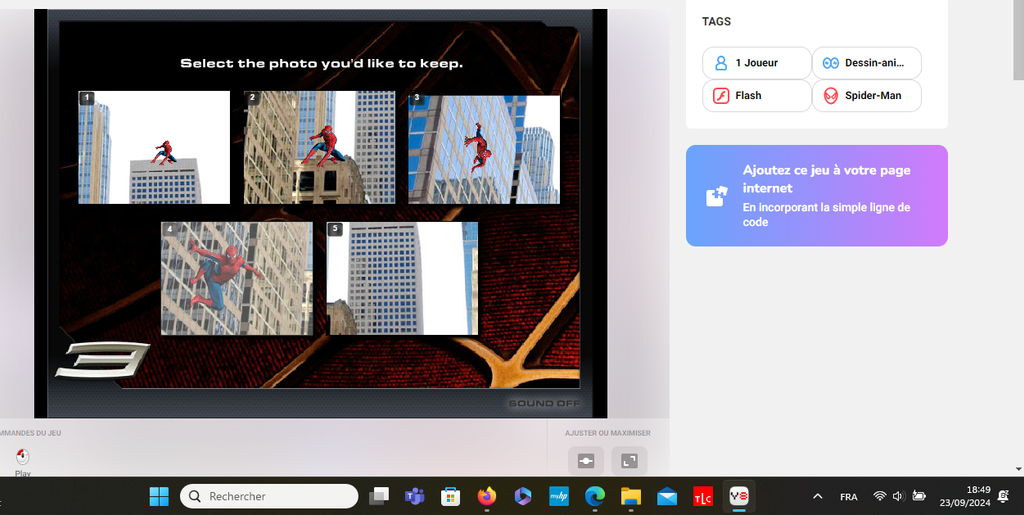Choose photo 5 showing empty building
This screenshot has width=1024, height=515.
tap(402, 278)
